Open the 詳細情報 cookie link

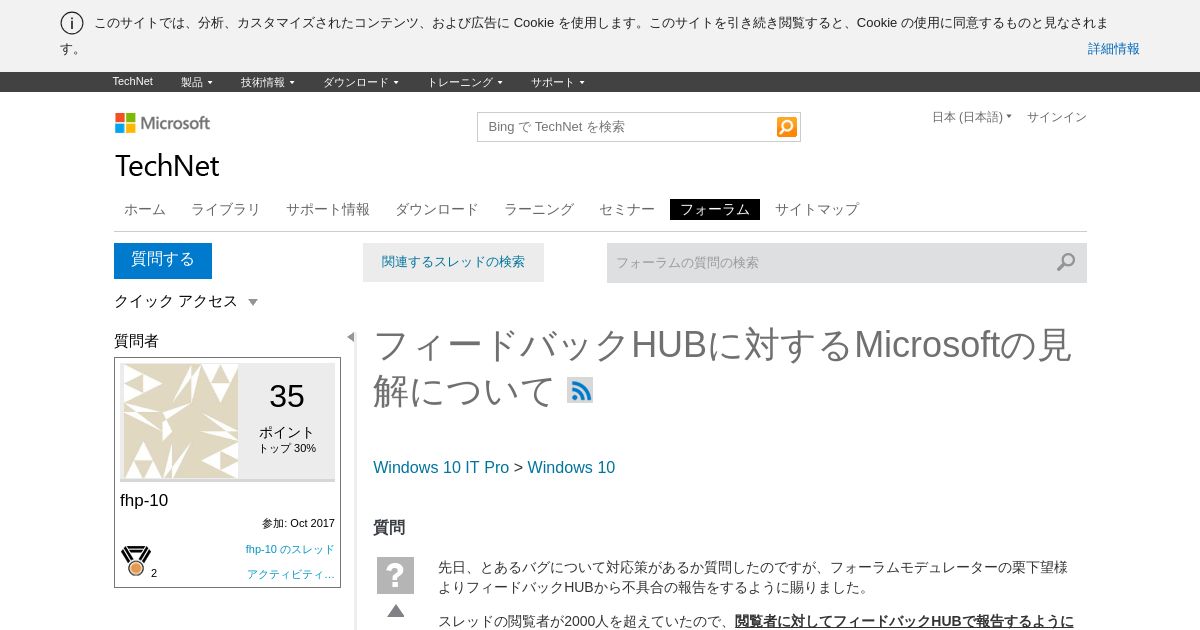coord(1114,49)
